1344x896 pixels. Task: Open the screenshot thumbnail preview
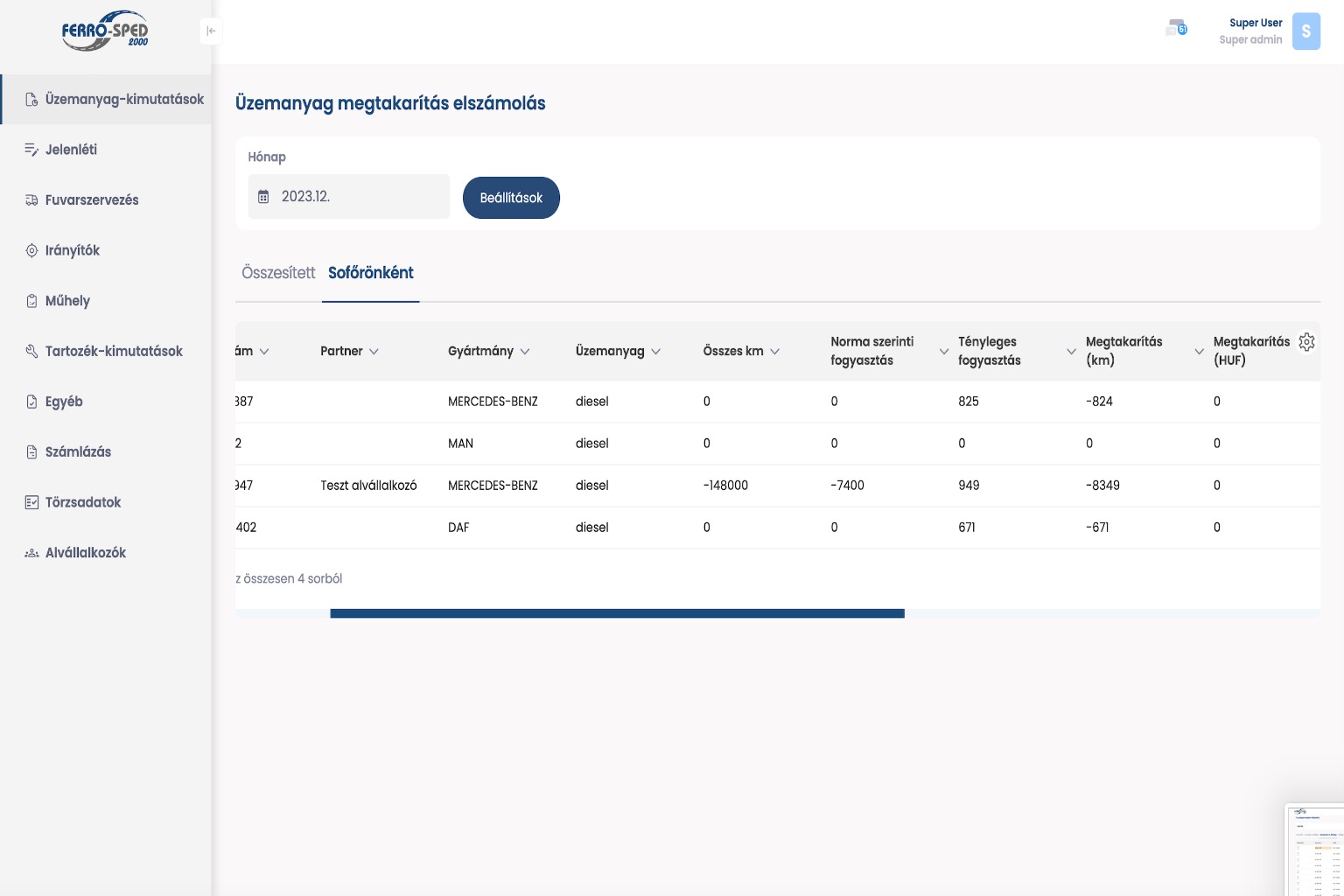click(x=1315, y=849)
